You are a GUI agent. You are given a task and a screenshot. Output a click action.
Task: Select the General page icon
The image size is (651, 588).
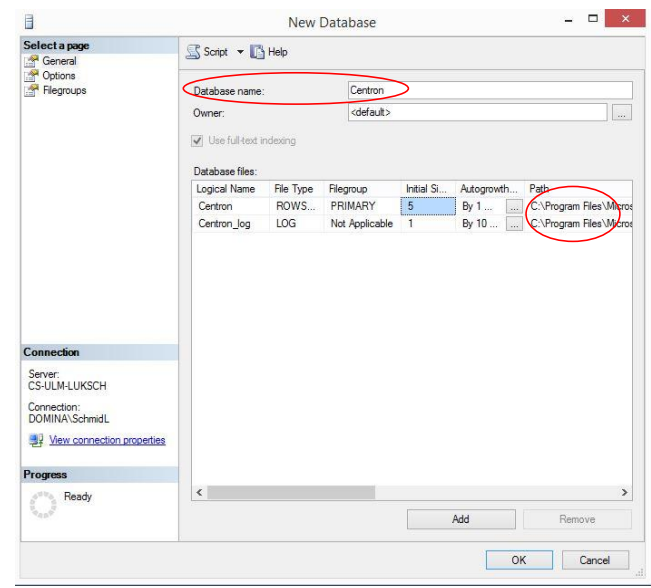(x=32, y=61)
